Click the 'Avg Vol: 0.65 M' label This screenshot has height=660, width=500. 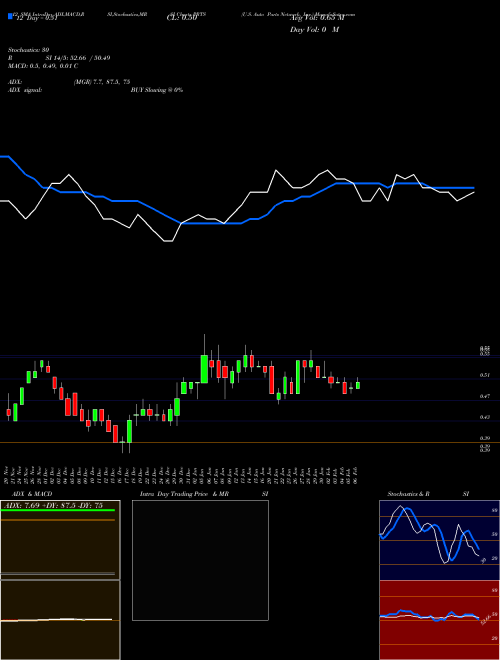(x=316, y=18)
